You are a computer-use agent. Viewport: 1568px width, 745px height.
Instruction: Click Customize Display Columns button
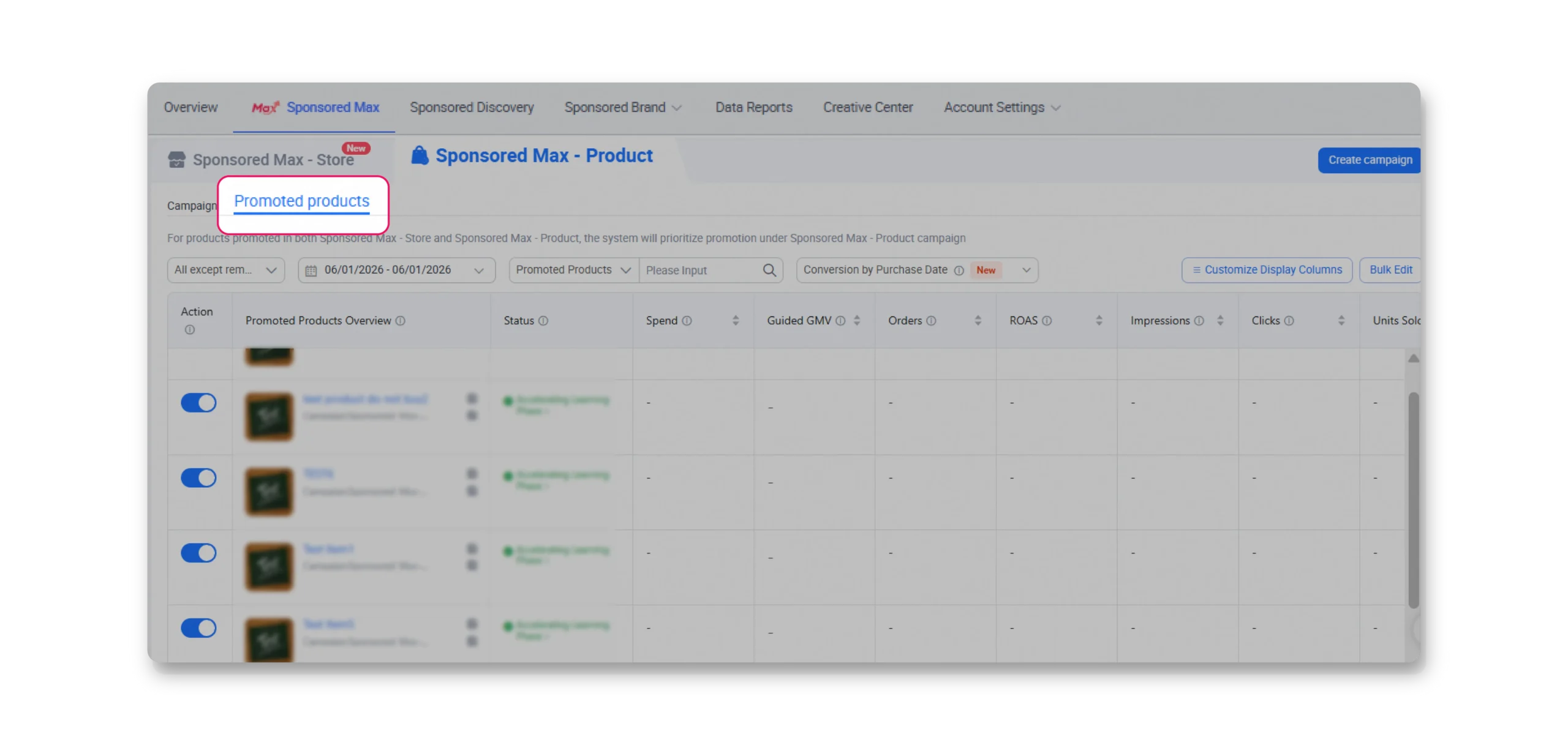pyautogui.click(x=1267, y=270)
